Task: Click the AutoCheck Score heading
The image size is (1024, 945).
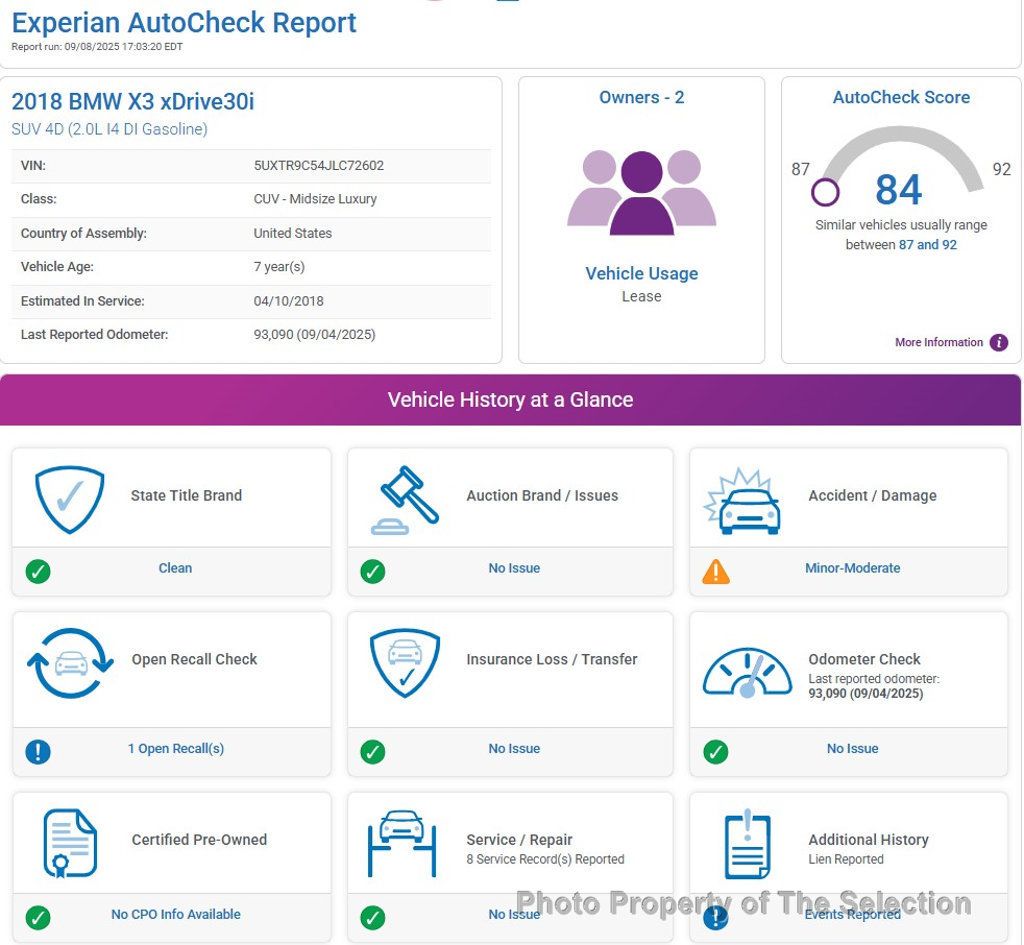Action: 901,97
